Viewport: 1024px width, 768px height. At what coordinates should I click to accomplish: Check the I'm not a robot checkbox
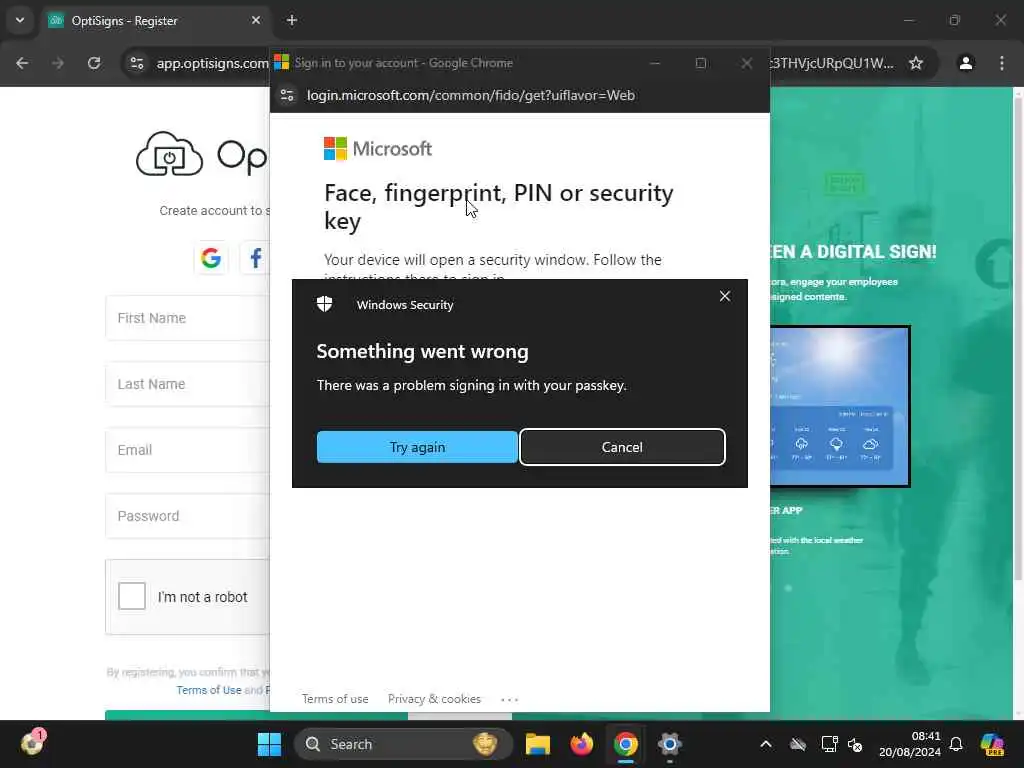(x=131, y=596)
